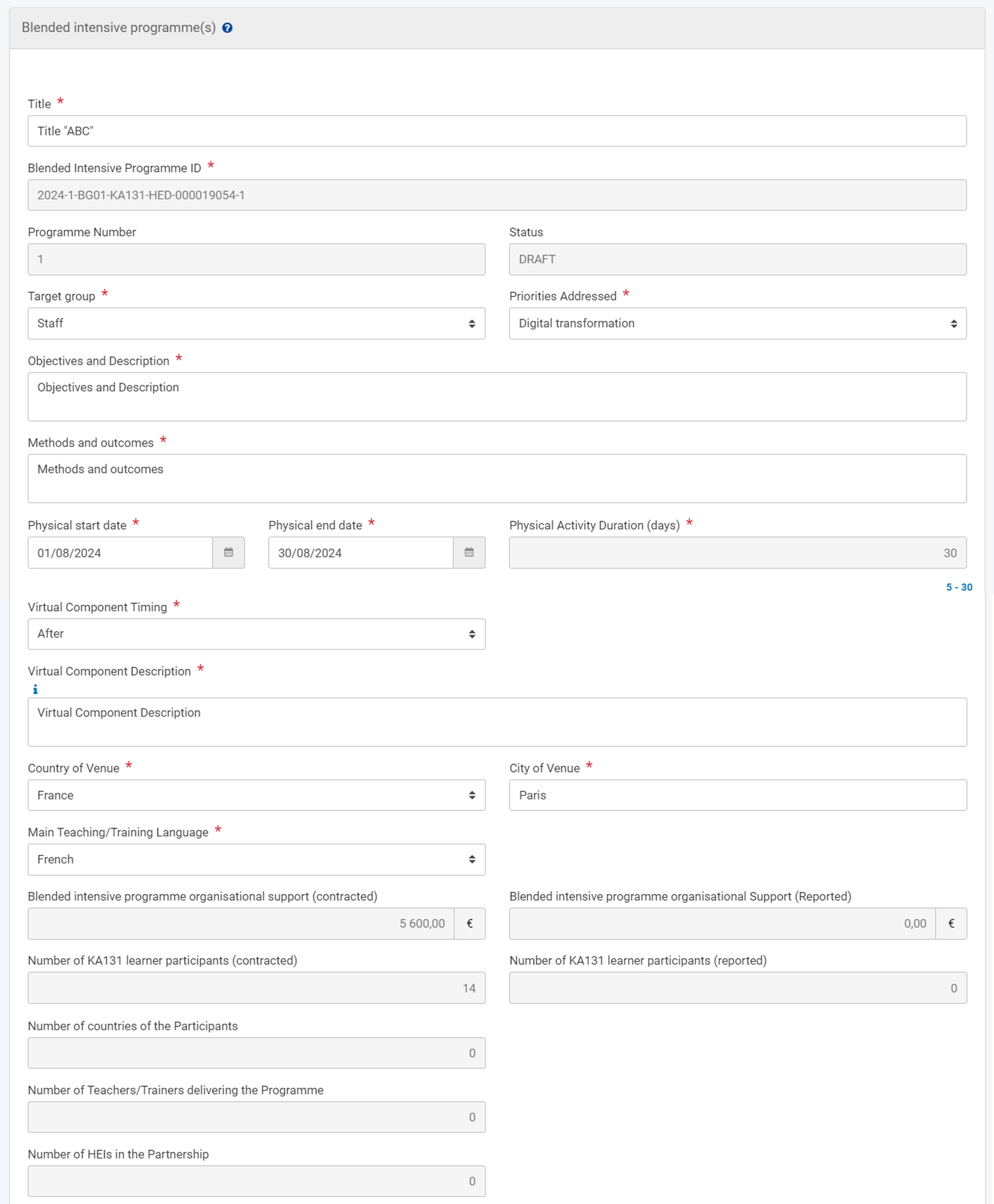Click the 'Target group' label
The width and height of the screenshot is (994, 1204).
coord(61,296)
